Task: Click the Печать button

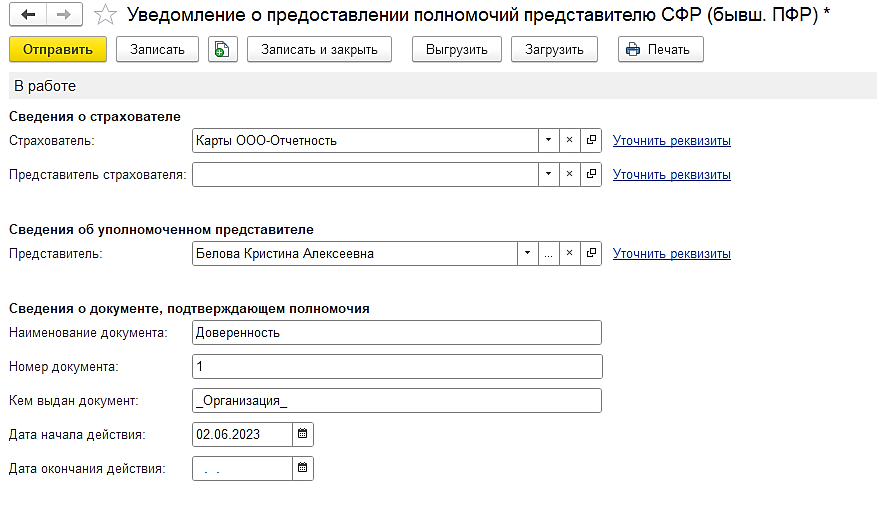Action: click(x=660, y=49)
